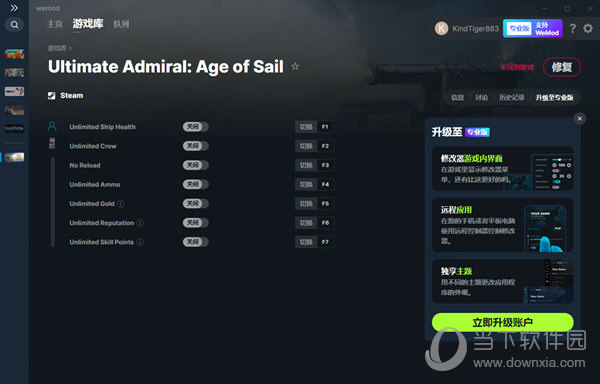Toggle Unlimited Ship Health switch
Screen dimensions: 600x384
[196, 127]
